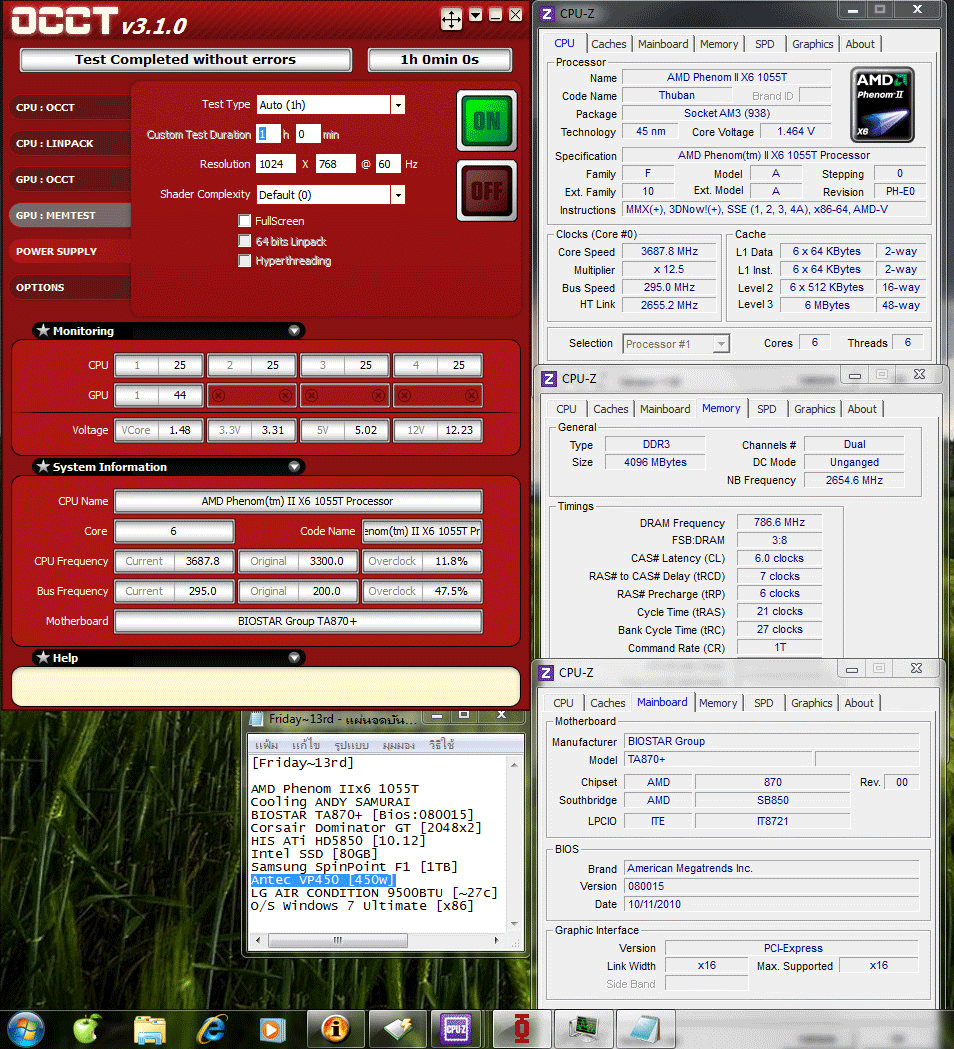Open the Windows Explorer folder taskbar icon

[x=150, y=1030]
